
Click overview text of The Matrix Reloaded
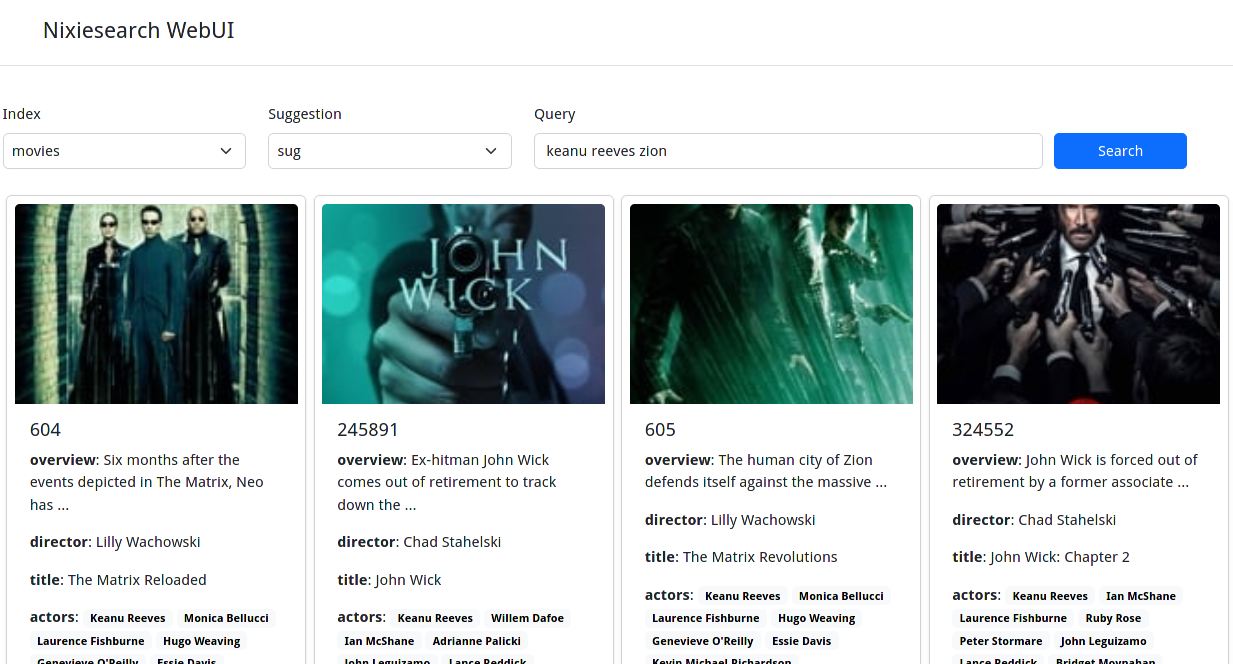(147, 482)
